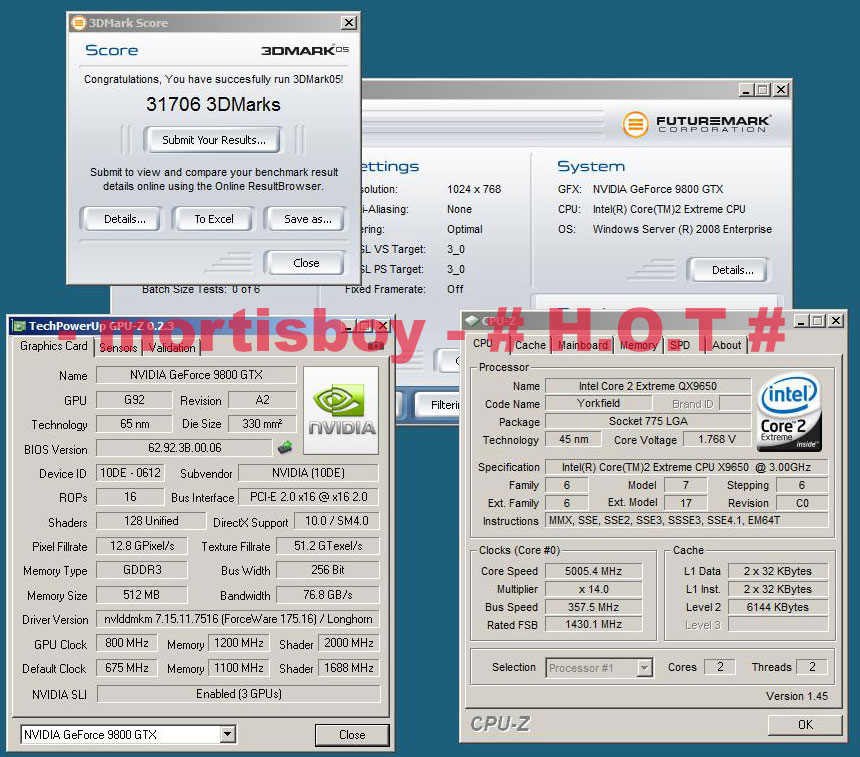The image size is (860, 757).
Task: Click the Shaders 128 Unified field
Action: (151, 521)
